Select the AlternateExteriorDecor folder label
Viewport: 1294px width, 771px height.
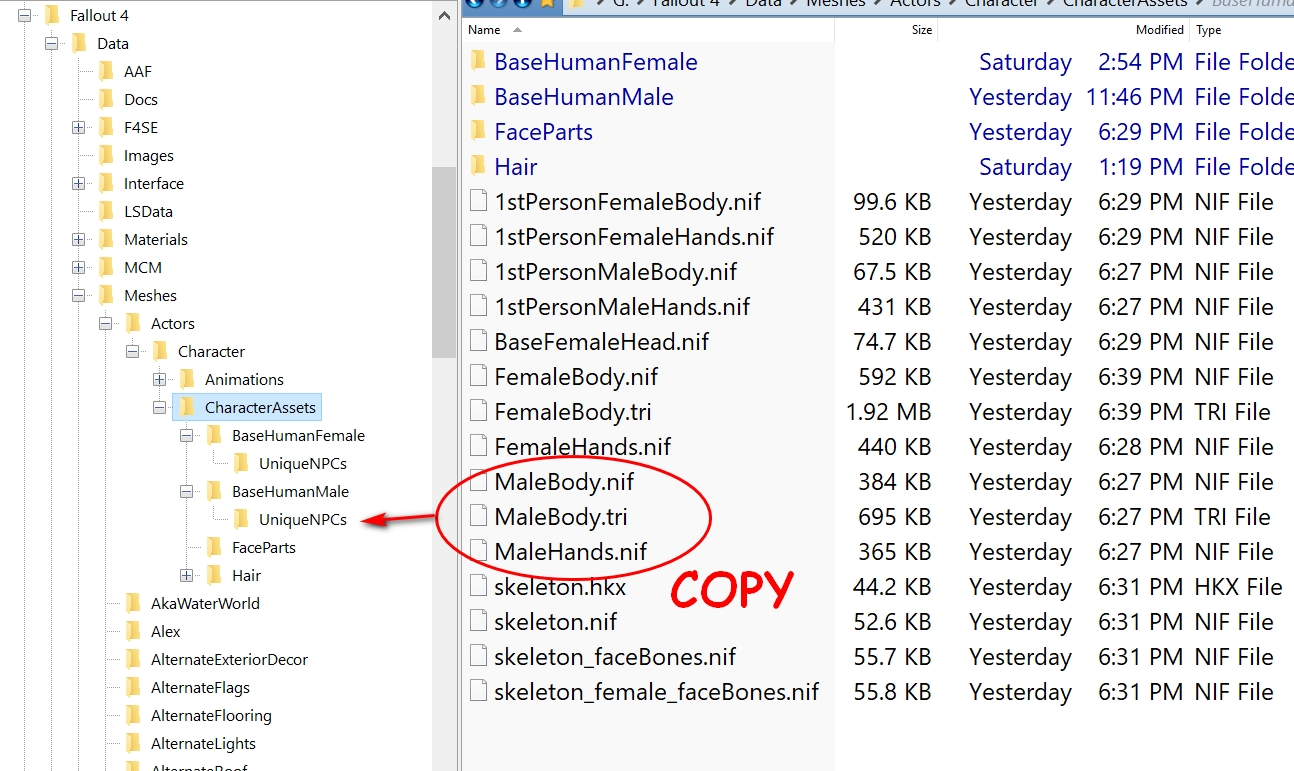click(229, 659)
